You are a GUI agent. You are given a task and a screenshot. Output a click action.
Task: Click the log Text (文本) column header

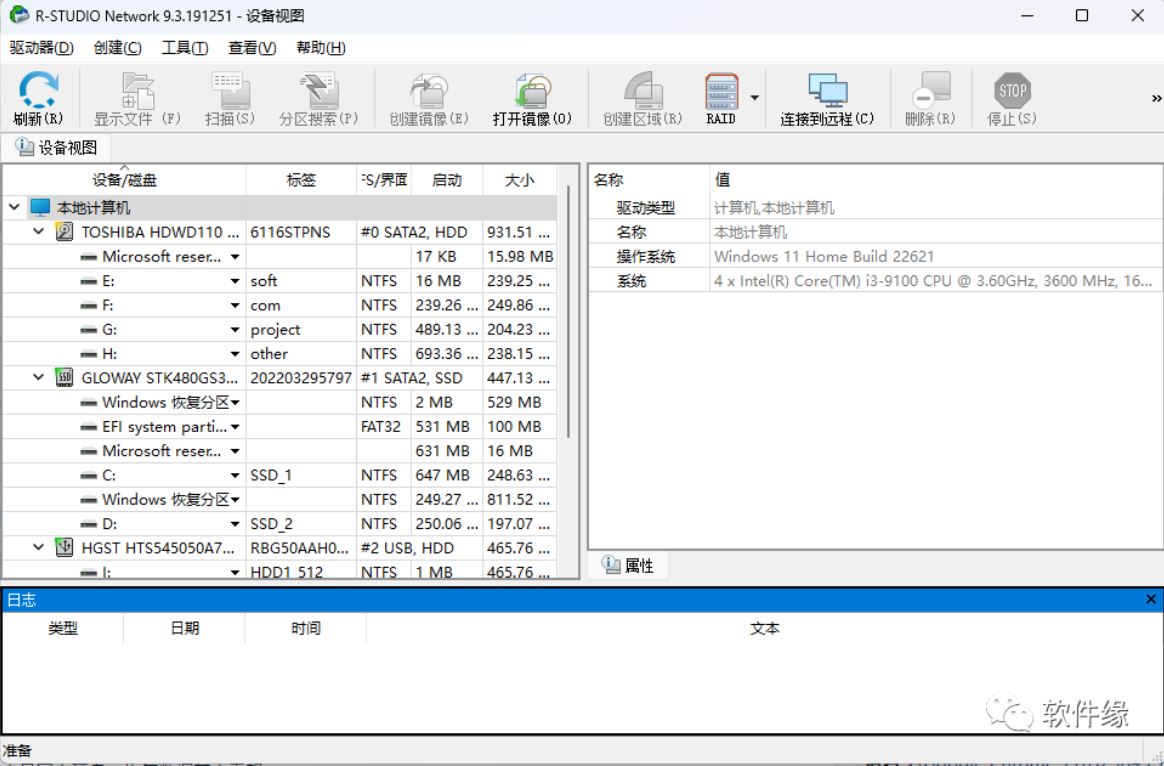click(765, 629)
